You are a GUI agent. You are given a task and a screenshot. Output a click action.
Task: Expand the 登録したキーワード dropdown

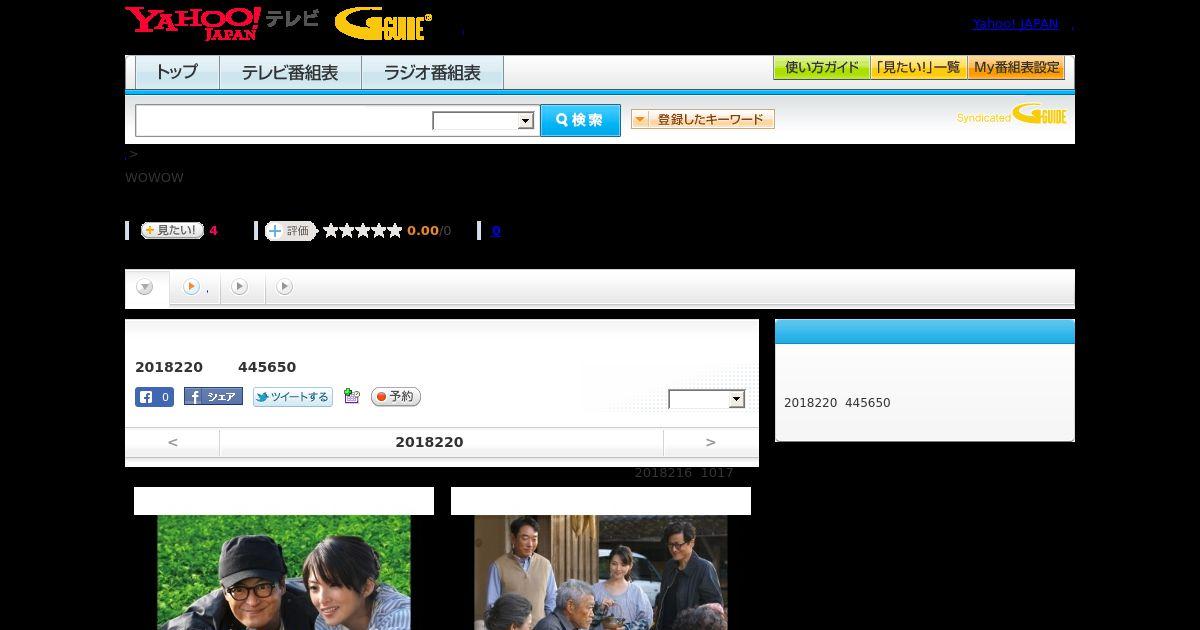tap(703, 119)
